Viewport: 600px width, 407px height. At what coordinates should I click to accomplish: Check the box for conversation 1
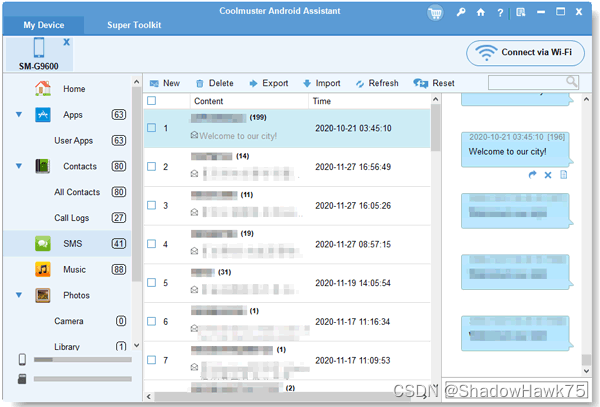click(152, 128)
